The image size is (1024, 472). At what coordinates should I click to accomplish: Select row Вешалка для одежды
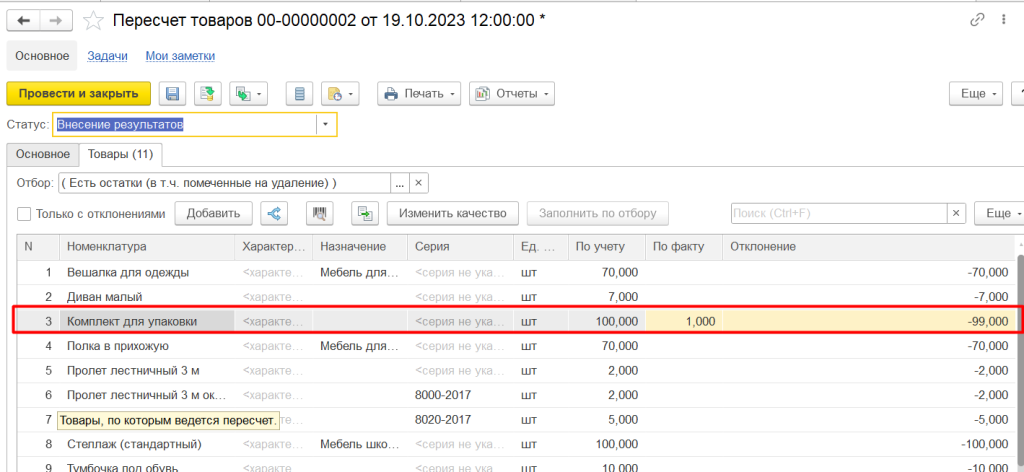516,273
